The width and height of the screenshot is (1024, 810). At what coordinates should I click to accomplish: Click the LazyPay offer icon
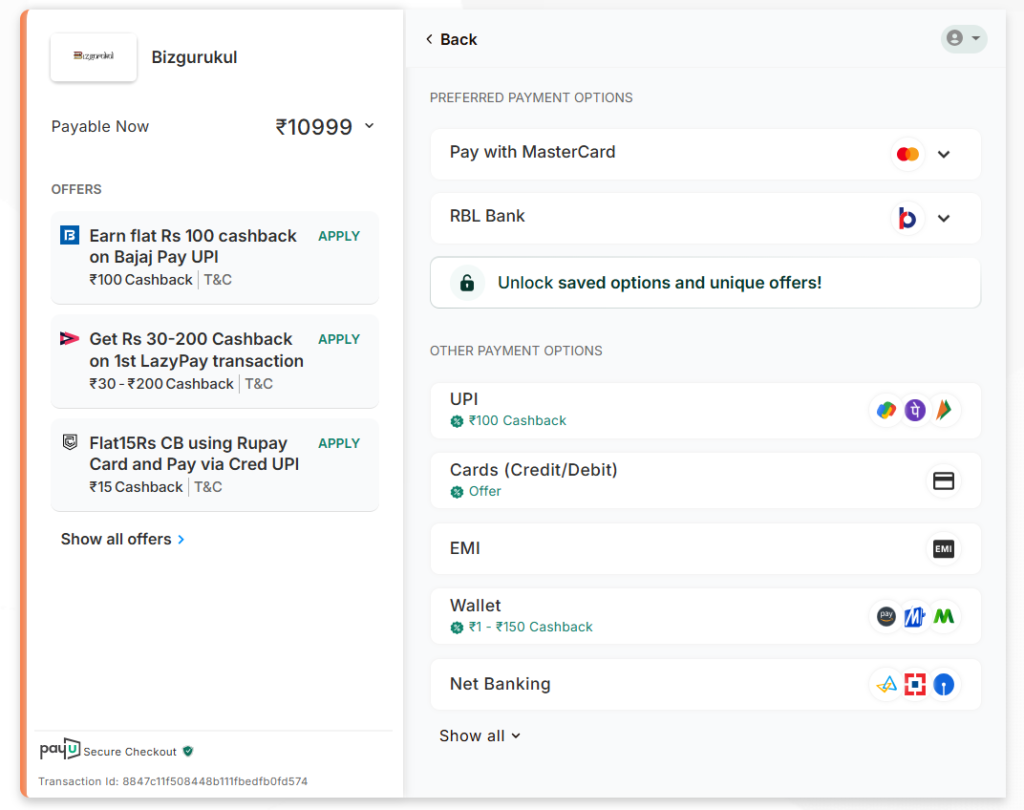pyautogui.click(x=70, y=338)
